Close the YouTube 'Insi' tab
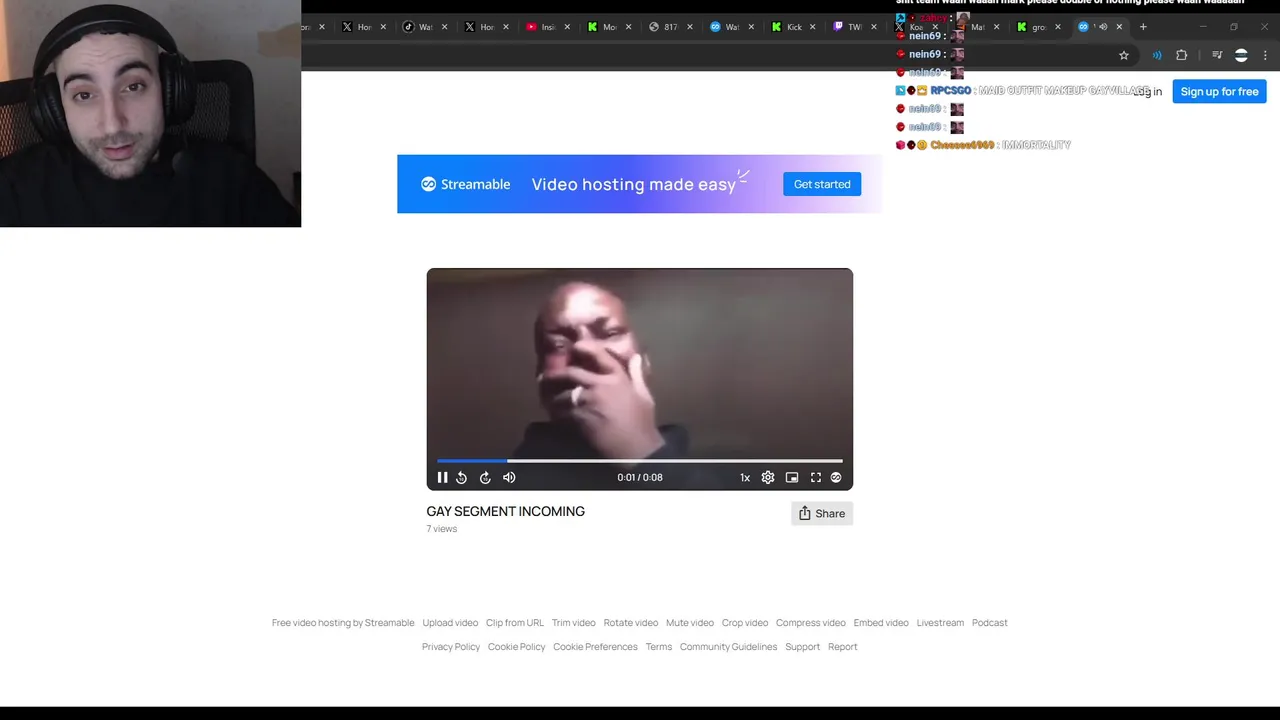The height and width of the screenshot is (720, 1280). [567, 27]
